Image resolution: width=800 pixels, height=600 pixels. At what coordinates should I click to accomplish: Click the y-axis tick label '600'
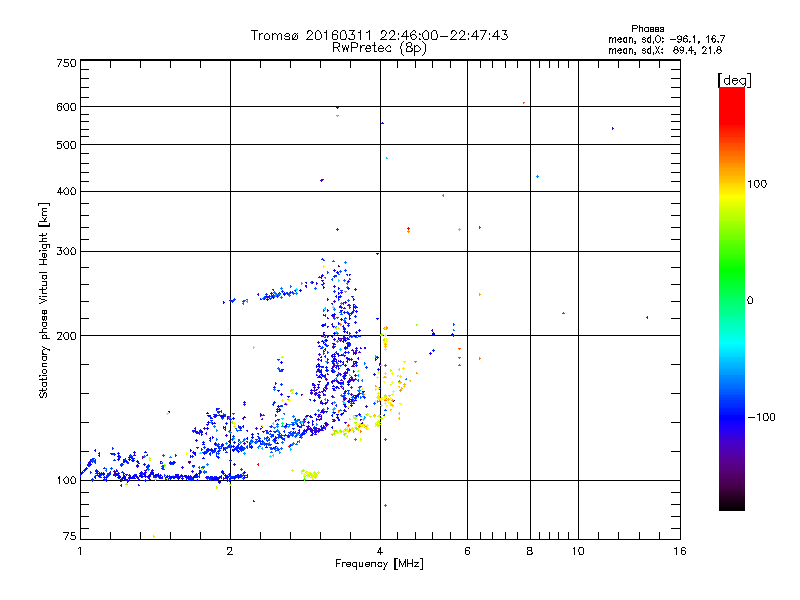click(66, 107)
